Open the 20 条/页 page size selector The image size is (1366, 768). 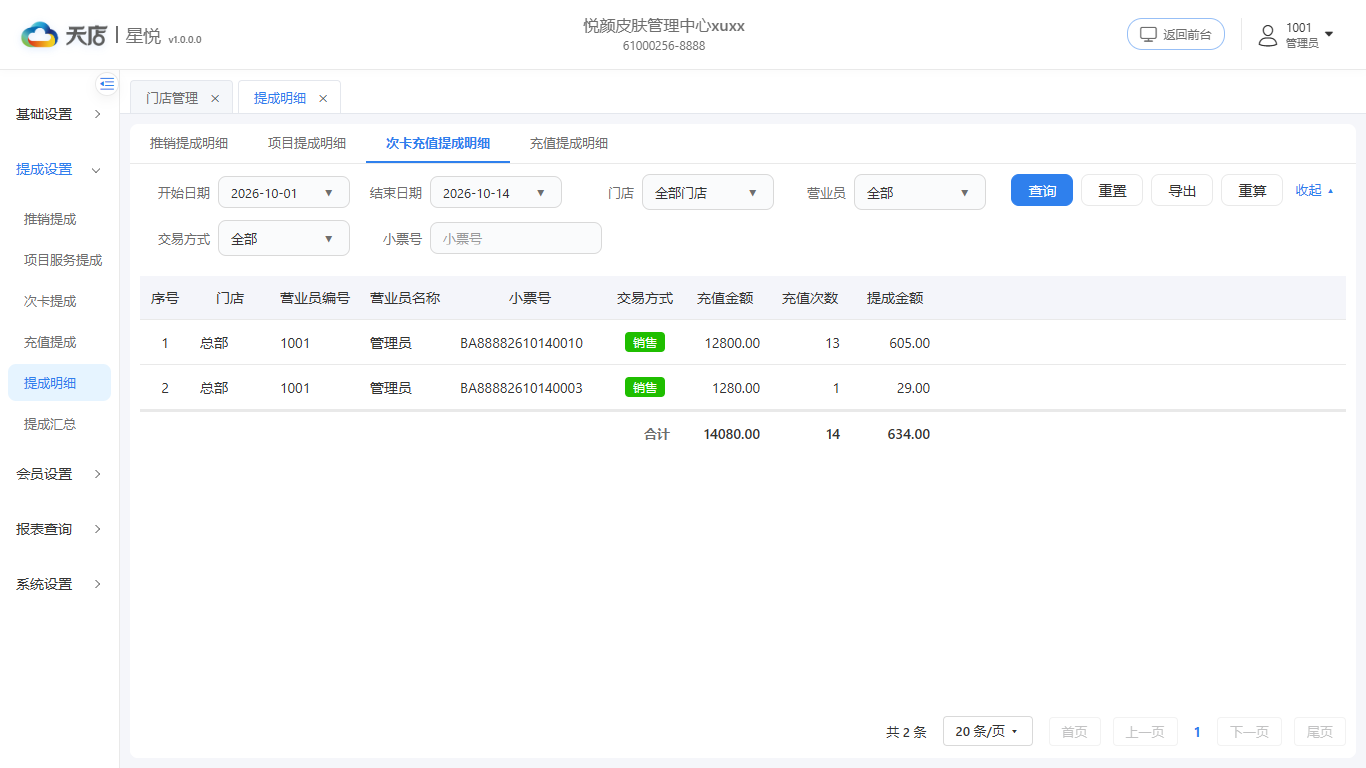987,732
